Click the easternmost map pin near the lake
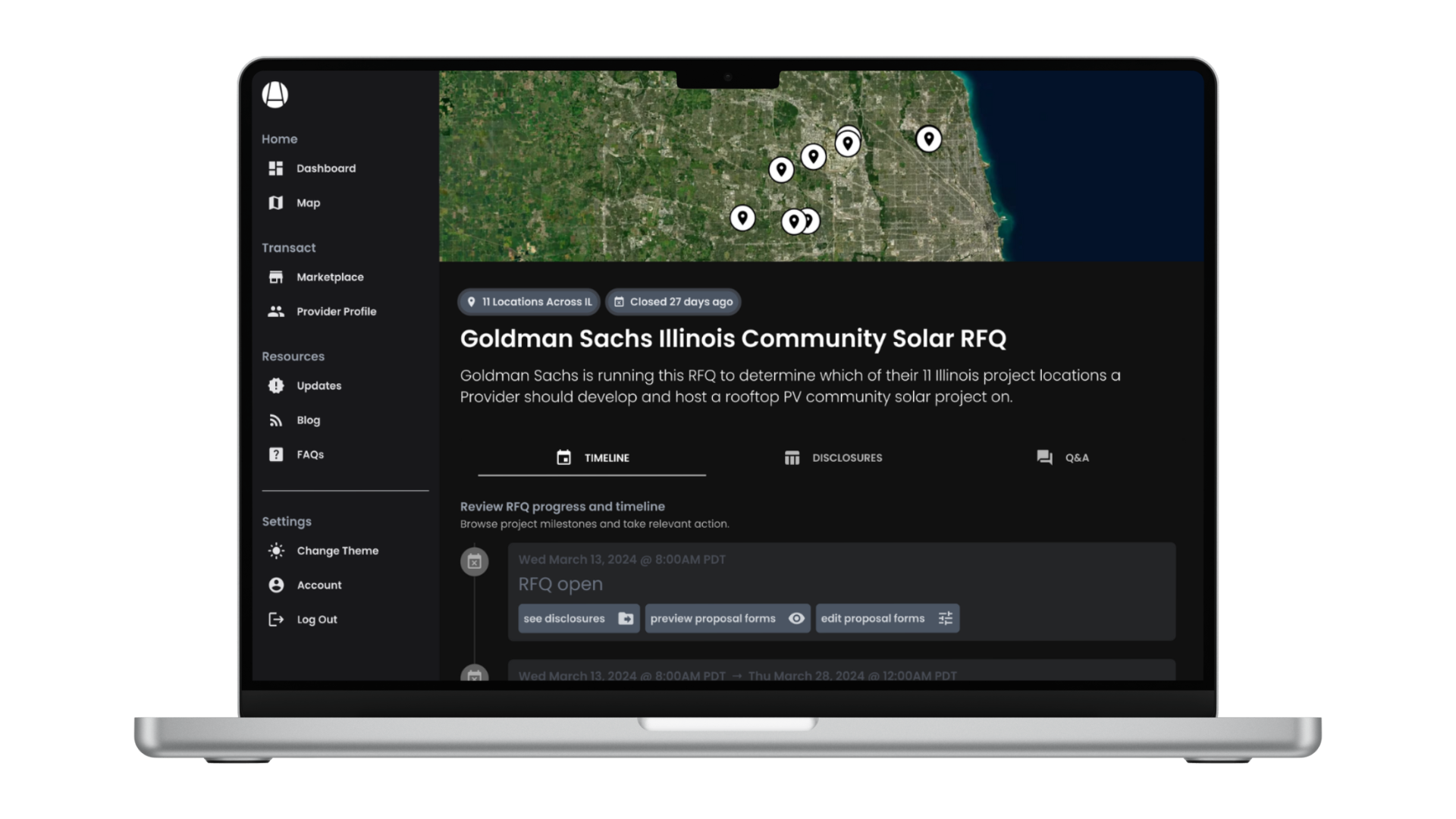The image size is (1456, 819). [928, 139]
